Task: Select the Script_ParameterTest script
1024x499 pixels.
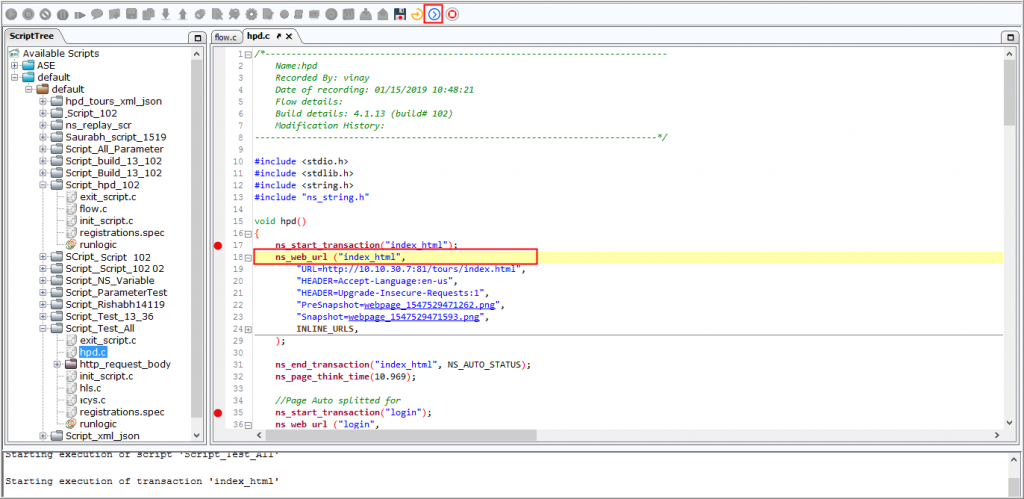Action: tap(116, 293)
